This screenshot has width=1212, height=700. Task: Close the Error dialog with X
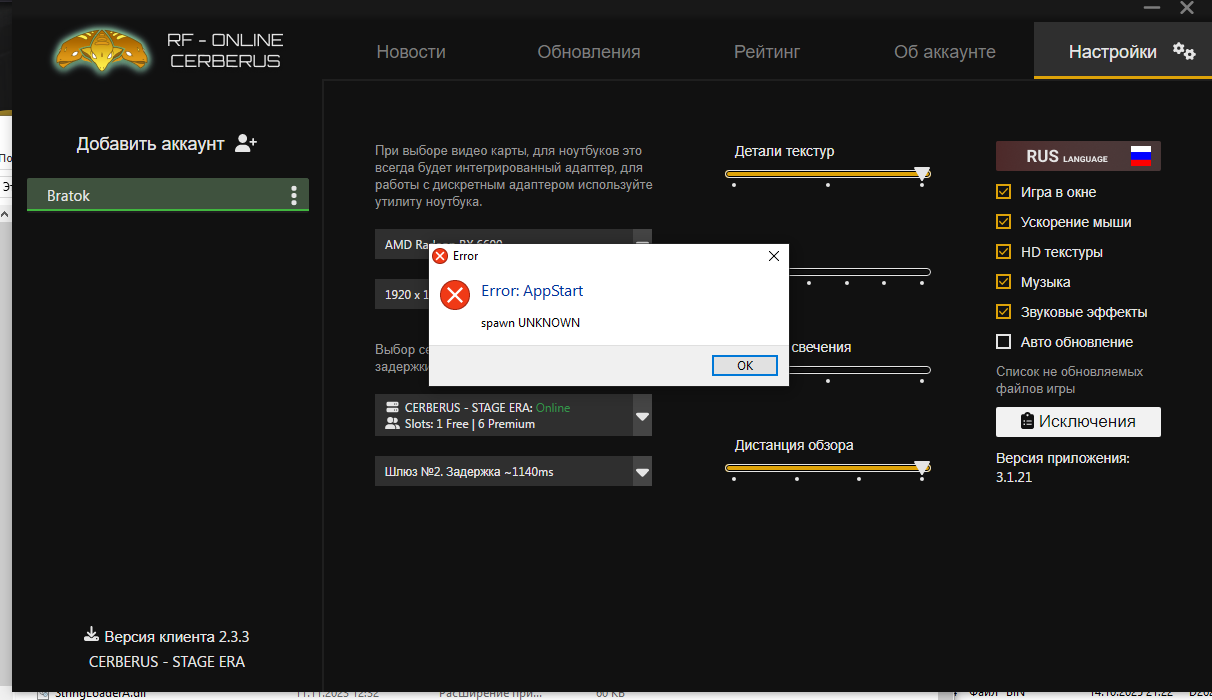(x=773, y=256)
